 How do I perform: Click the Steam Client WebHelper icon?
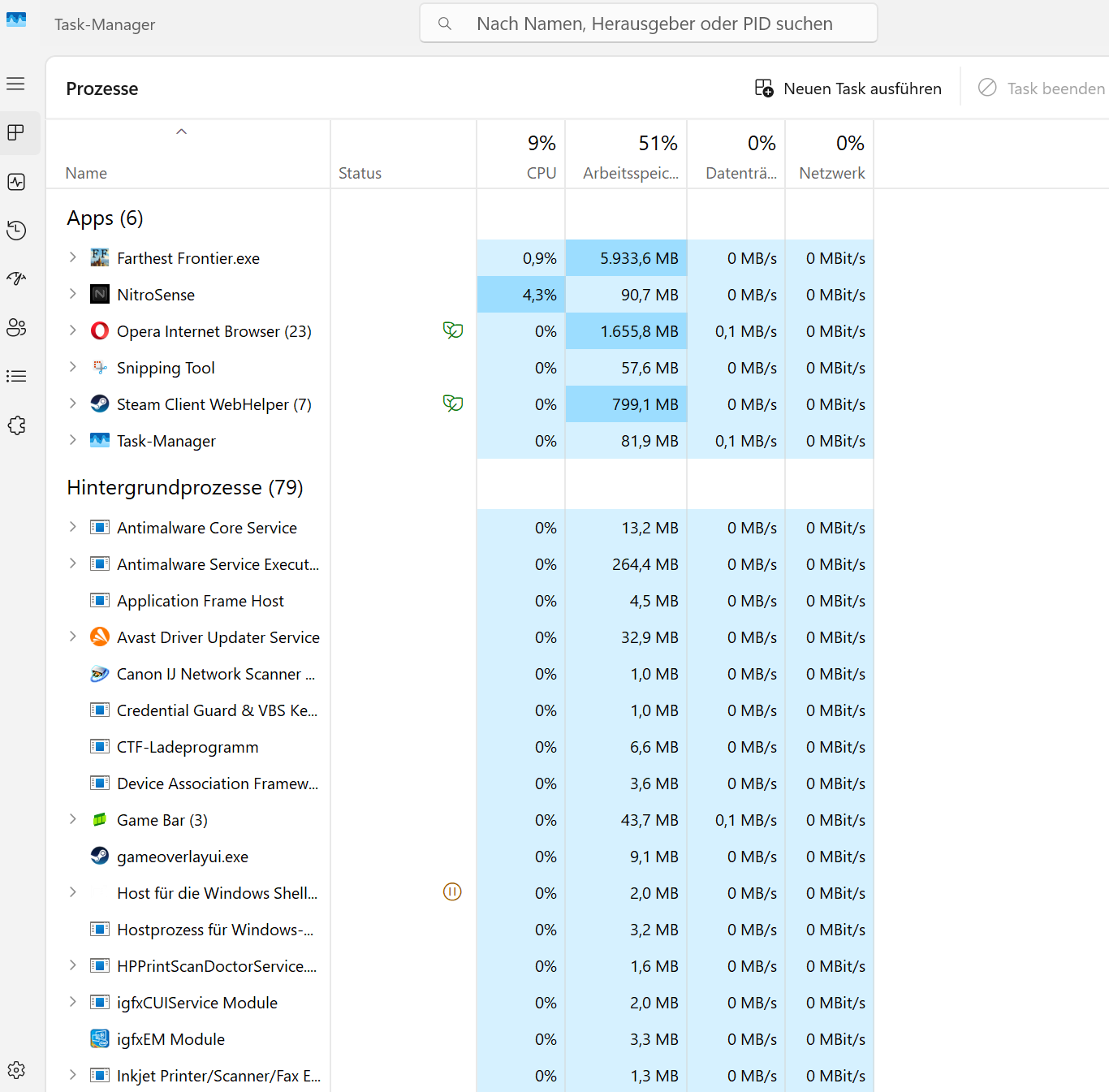[x=100, y=404]
